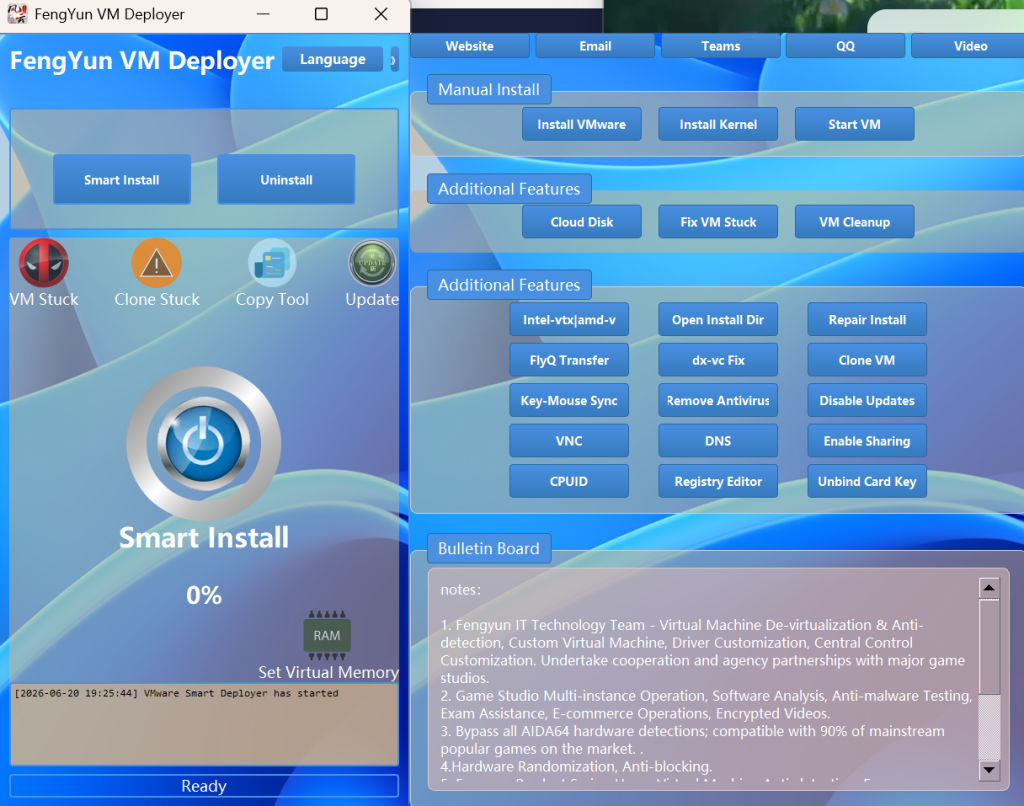Image resolution: width=1024 pixels, height=806 pixels.
Task: Enable Key-Mouse Sync
Action: tap(569, 400)
